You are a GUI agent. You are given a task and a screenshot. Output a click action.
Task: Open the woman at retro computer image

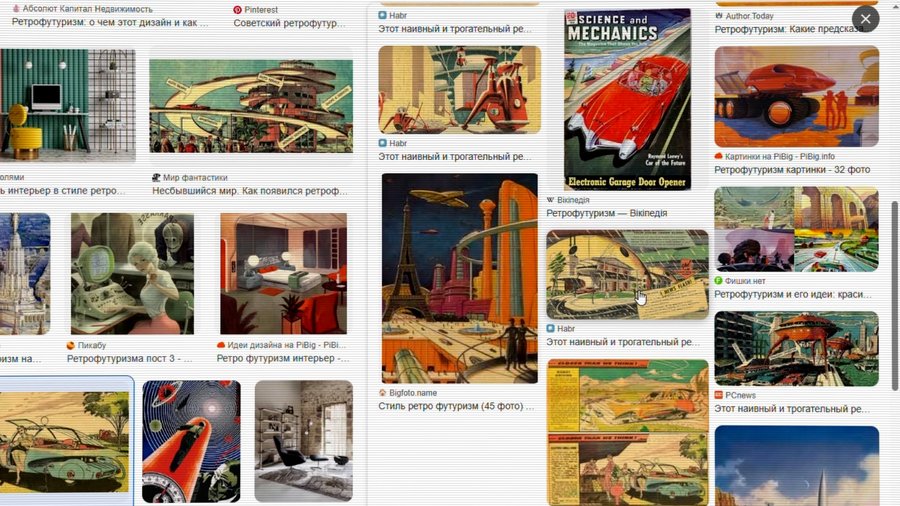(x=133, y=274)
